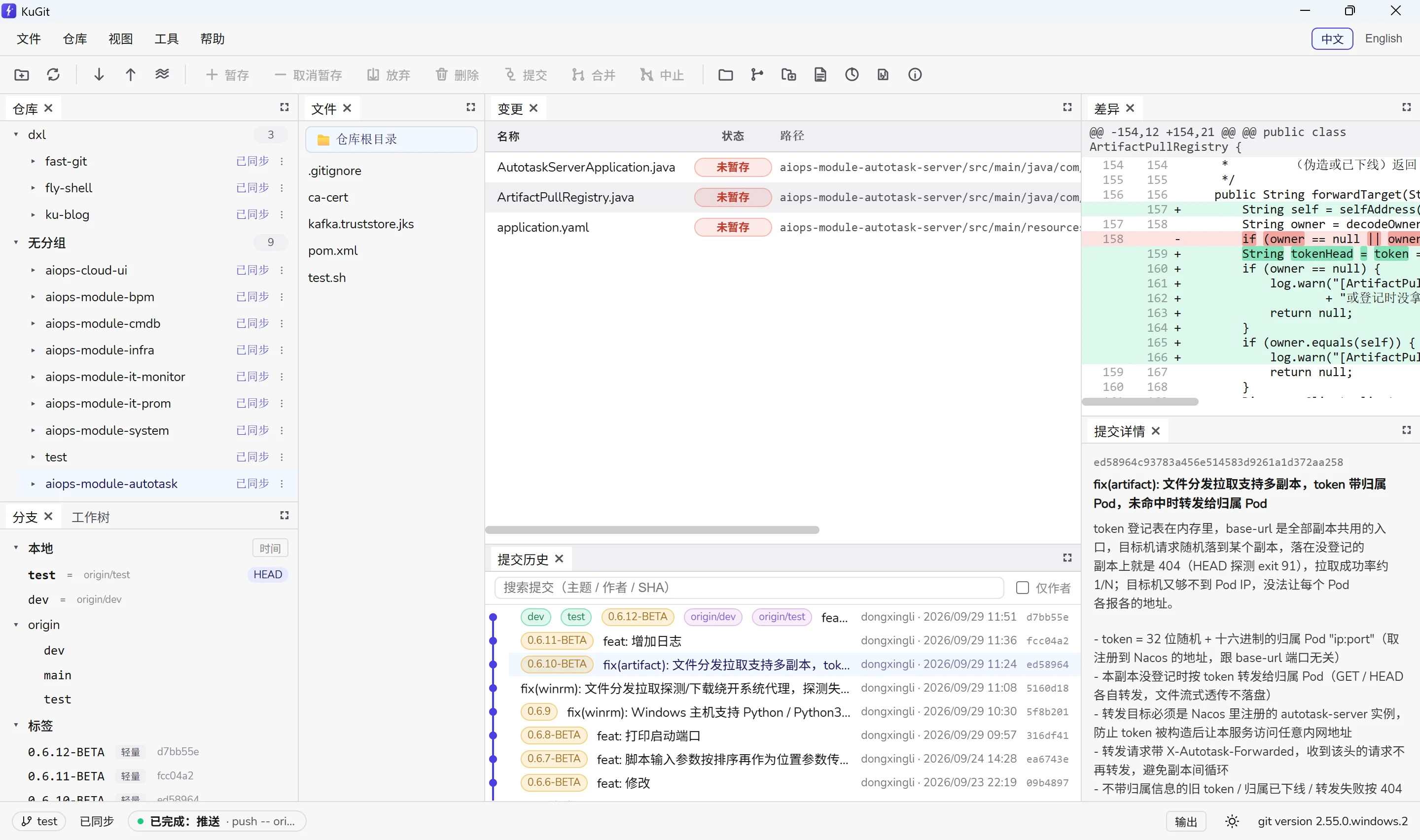Collapse the 本地 branches section
1420x840 pixels.
pyautogui.click(x=16, y=548)
